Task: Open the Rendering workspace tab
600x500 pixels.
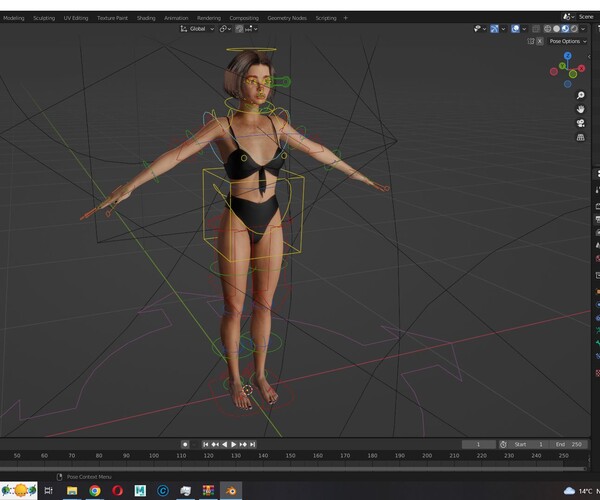Action: pos(209,18)
